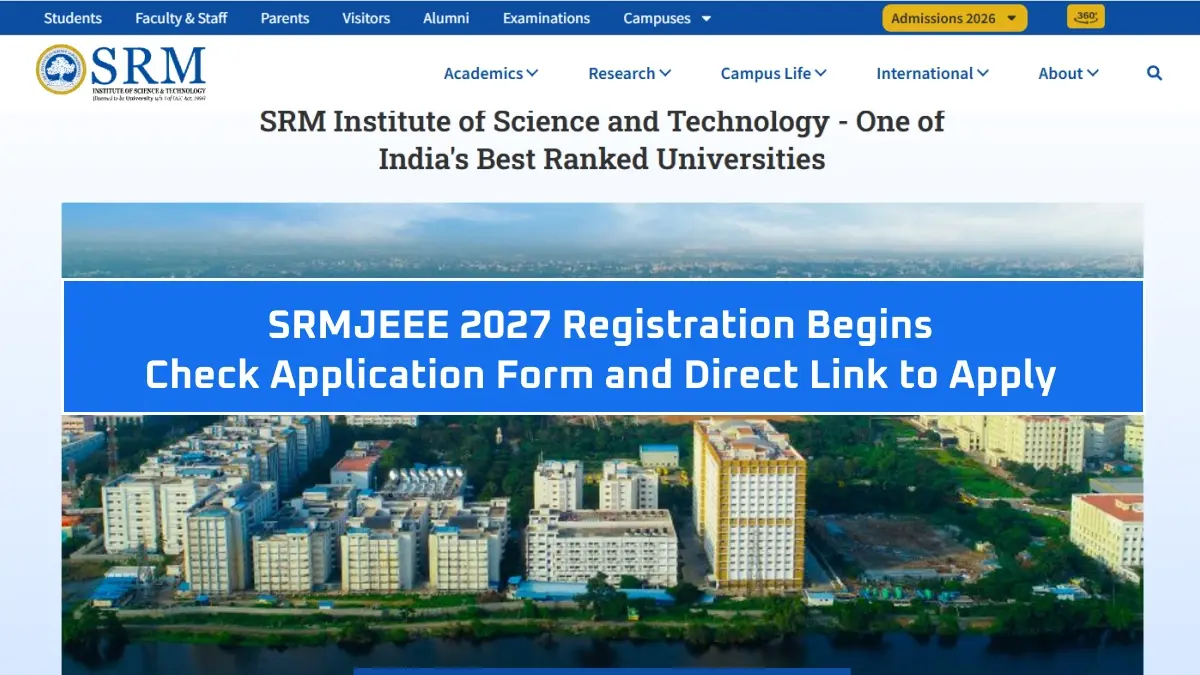Expand the Academics menu
The width and height of the screenshot is (1200, 675).
coord(491,73)
